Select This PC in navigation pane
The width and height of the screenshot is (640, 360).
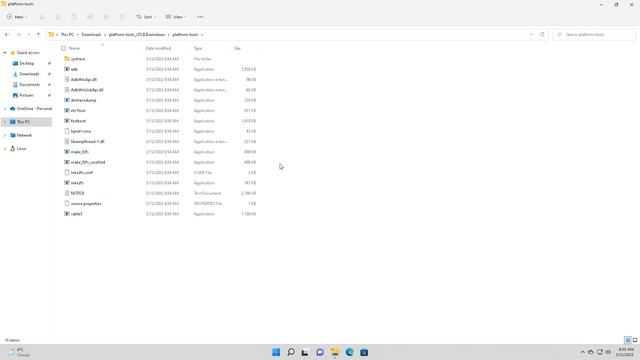tap(27, 122)
